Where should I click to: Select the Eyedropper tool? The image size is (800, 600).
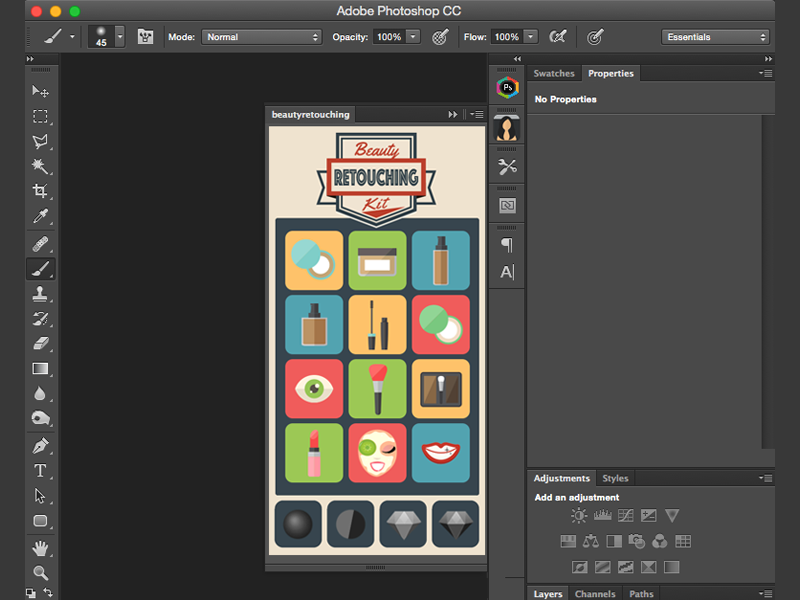40,216
